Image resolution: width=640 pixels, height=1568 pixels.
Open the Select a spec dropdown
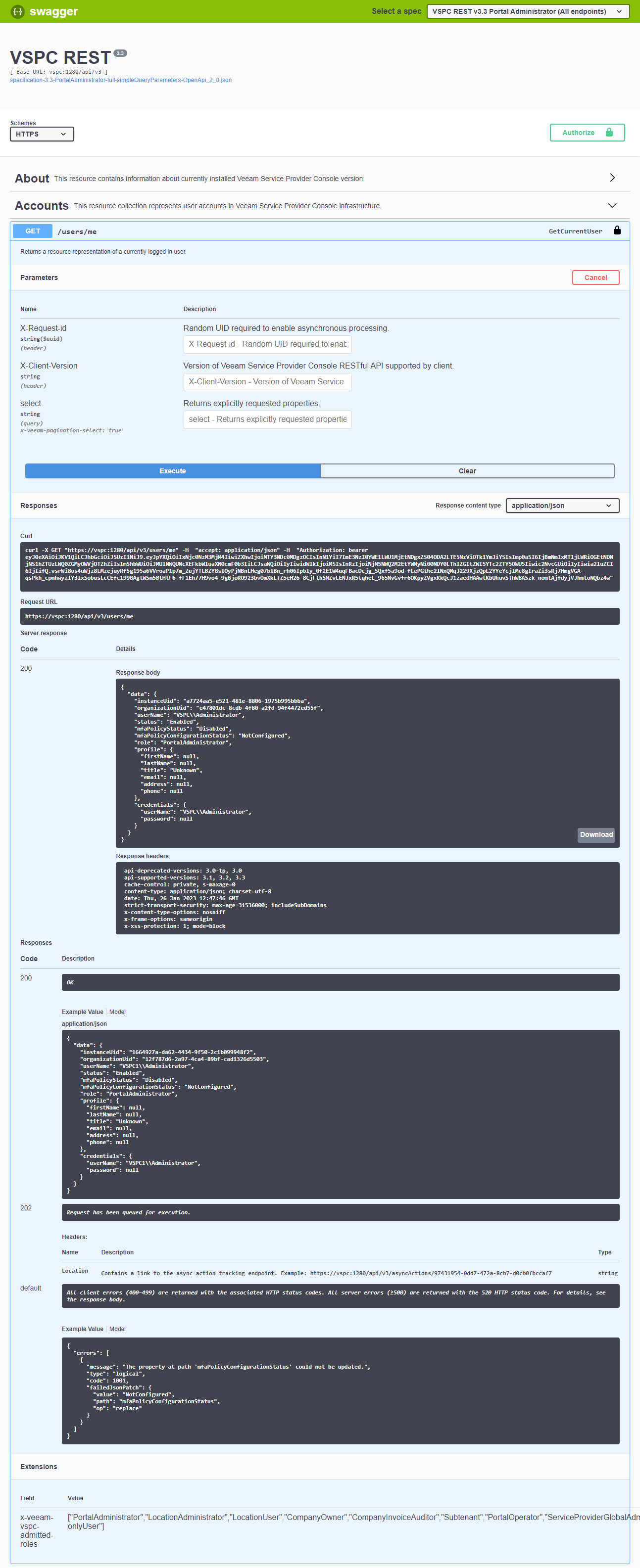[x=528, y=11]
